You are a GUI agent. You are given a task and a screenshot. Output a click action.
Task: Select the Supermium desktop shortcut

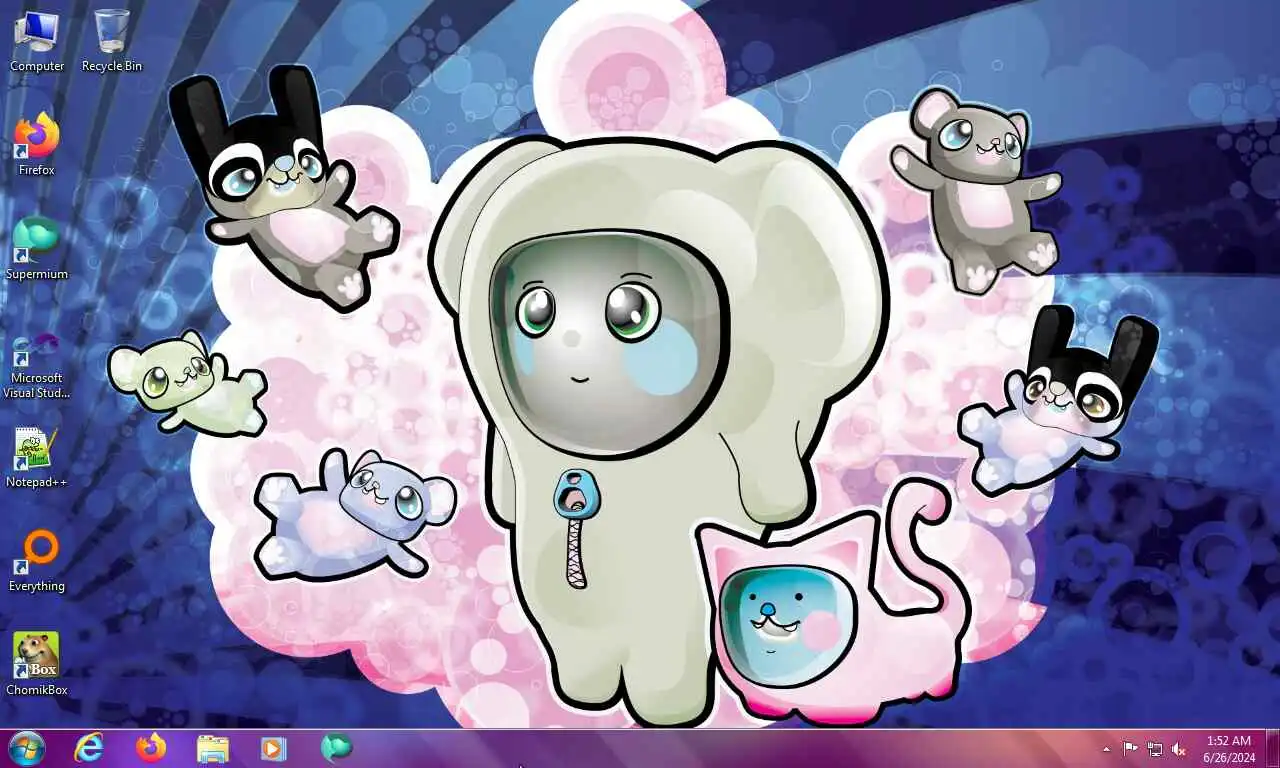coord(37,249)
